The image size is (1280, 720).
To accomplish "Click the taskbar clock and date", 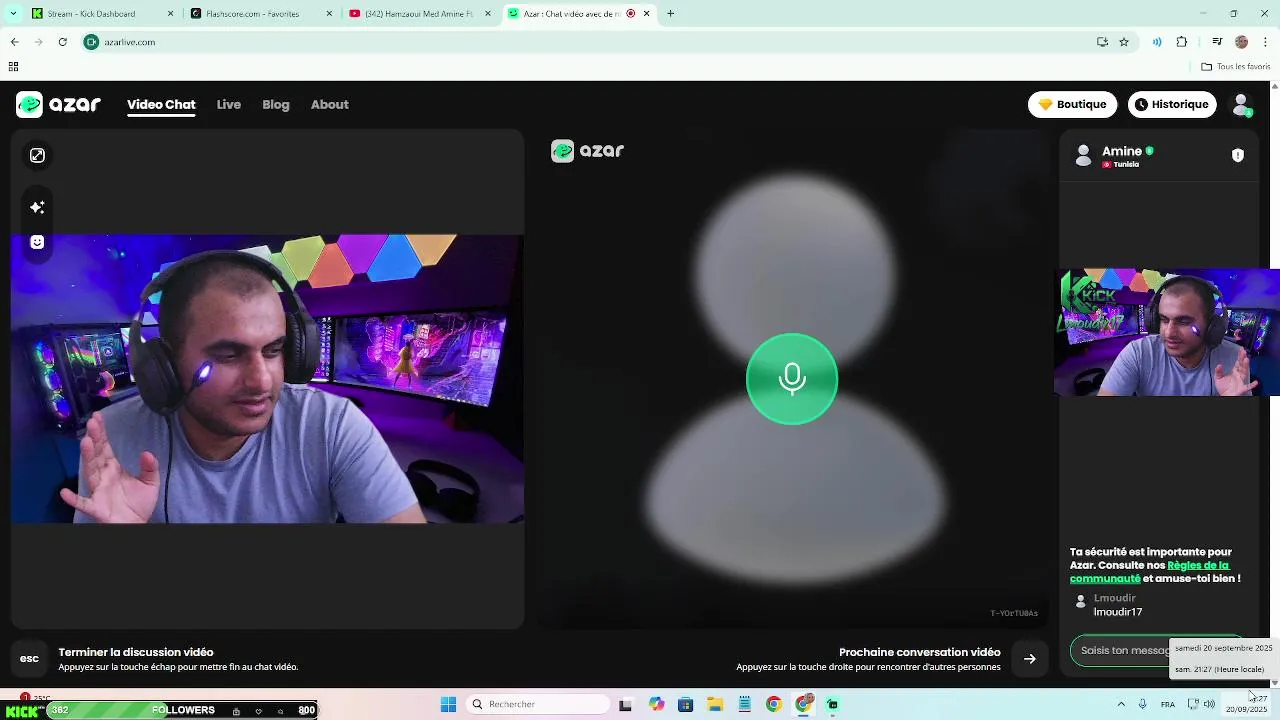I will (1247, 704).
